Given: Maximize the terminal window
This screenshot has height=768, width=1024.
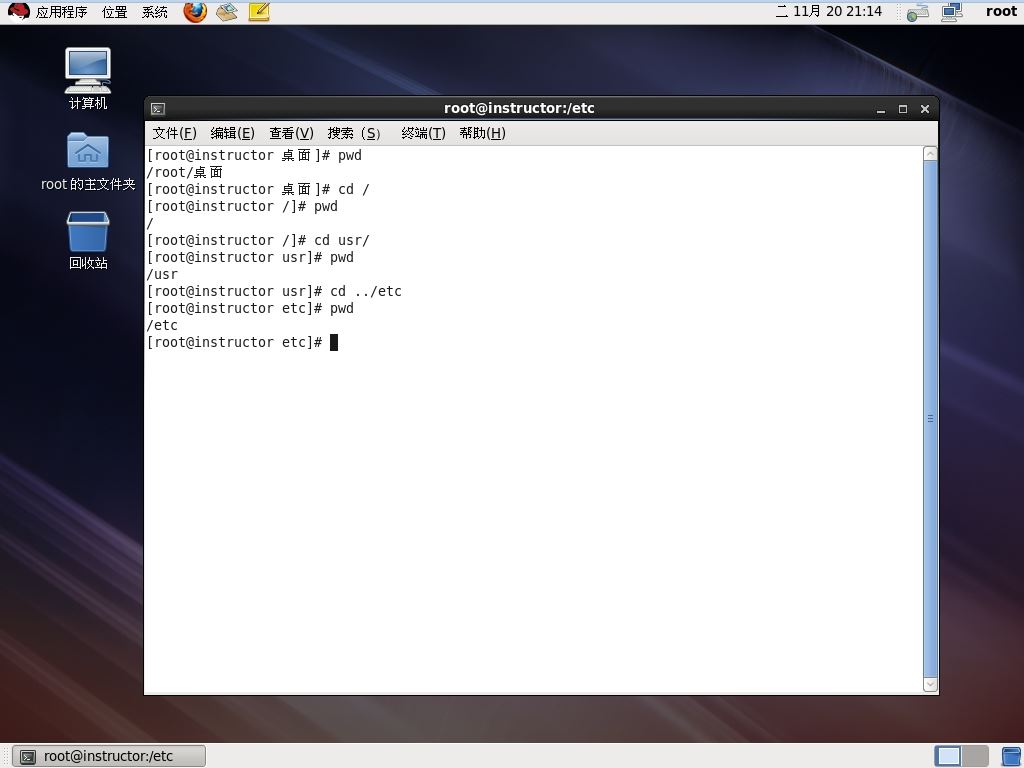Looking at the screenshot, I should [x=903, y=109].
